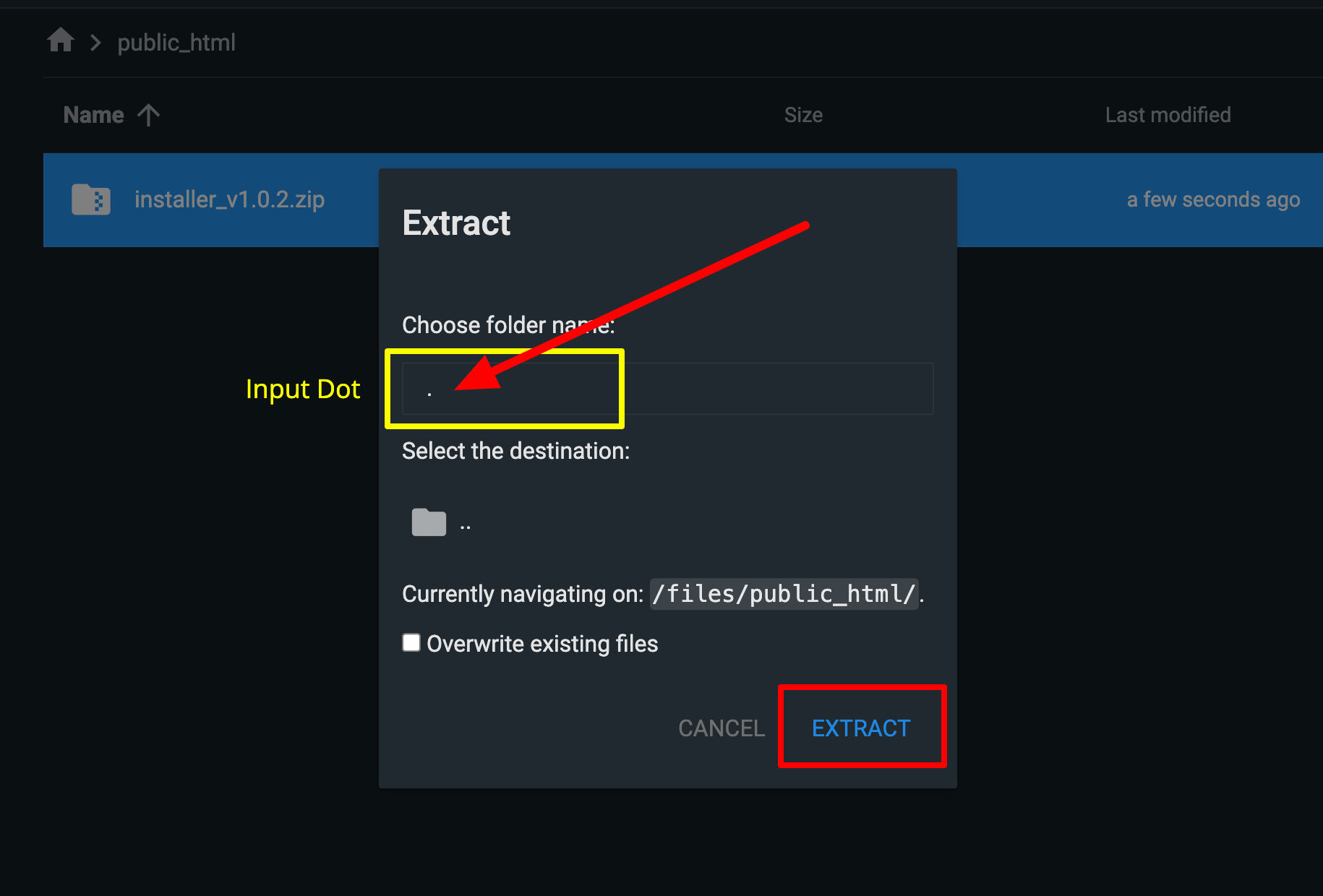Focus the folder name input field
Image resolution: width=1323 pixels, height=896 pixels.
point(667,389)
